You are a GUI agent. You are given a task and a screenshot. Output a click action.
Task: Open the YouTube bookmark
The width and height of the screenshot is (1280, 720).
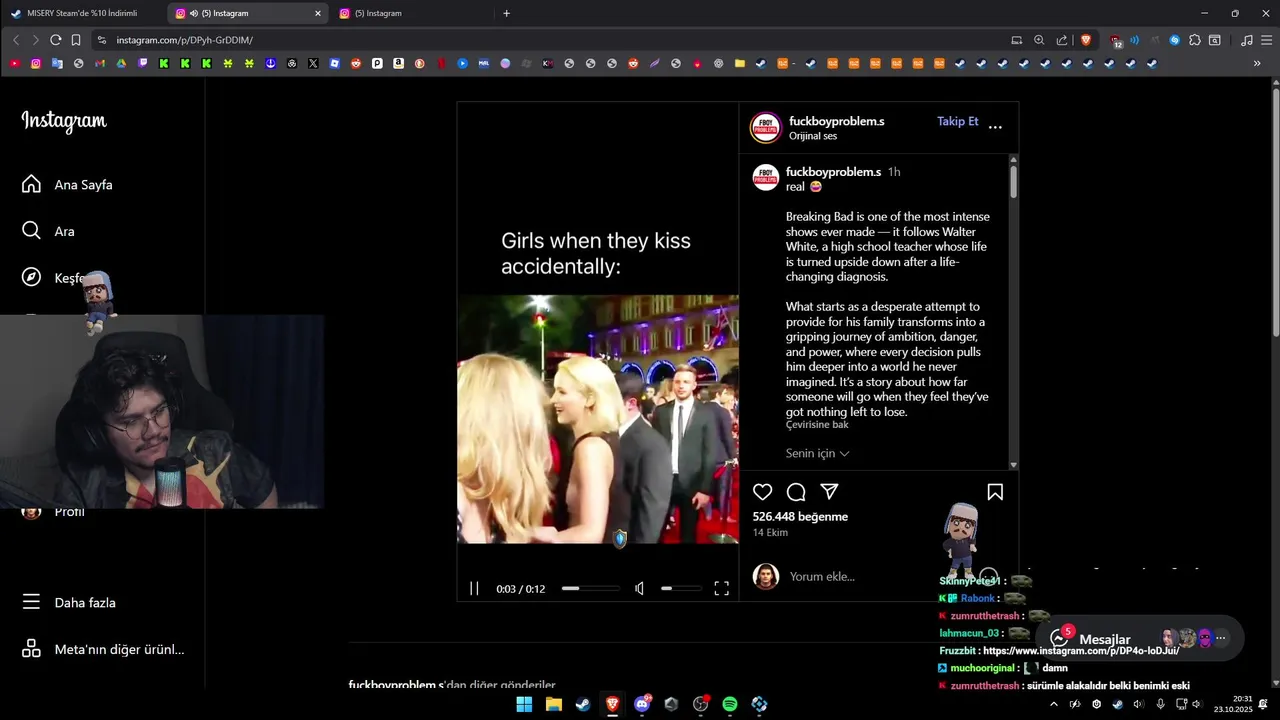pos(14,63)
